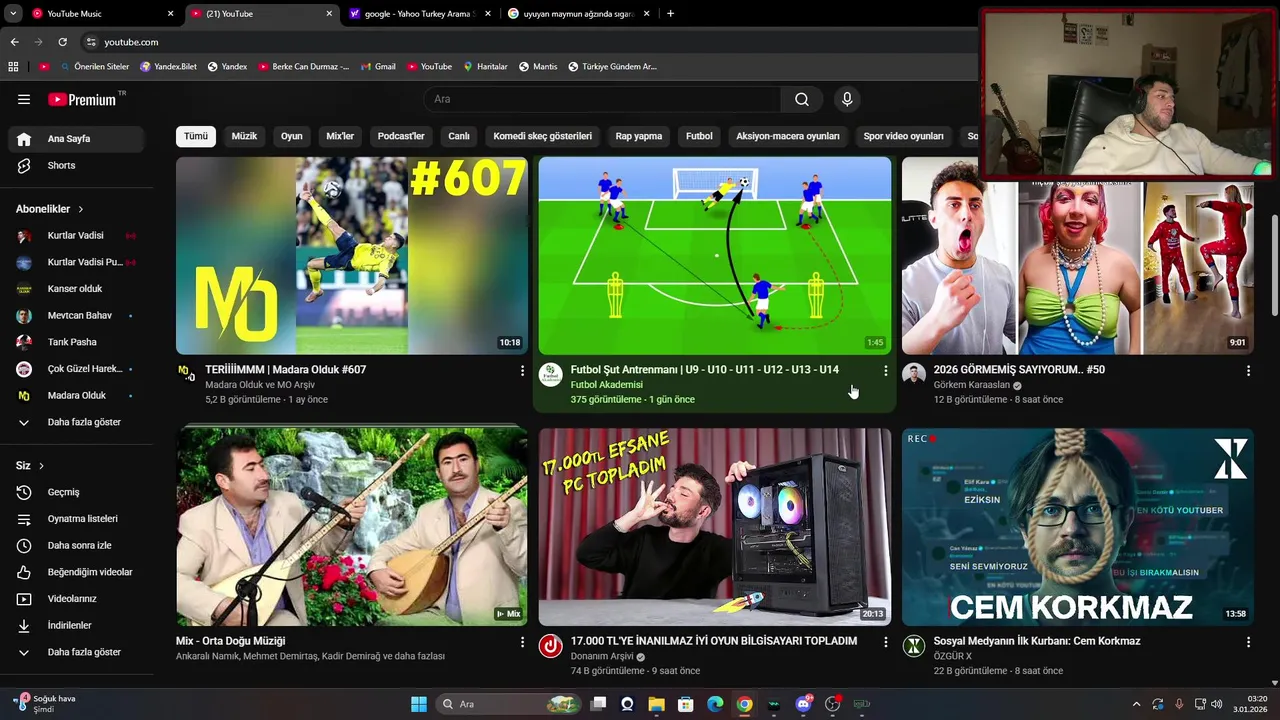The width and height of the screenshot is (1280, 720).
Task: Open options menu for Mix - Orta Doğu Müziği
Action: tap(522, 642)
